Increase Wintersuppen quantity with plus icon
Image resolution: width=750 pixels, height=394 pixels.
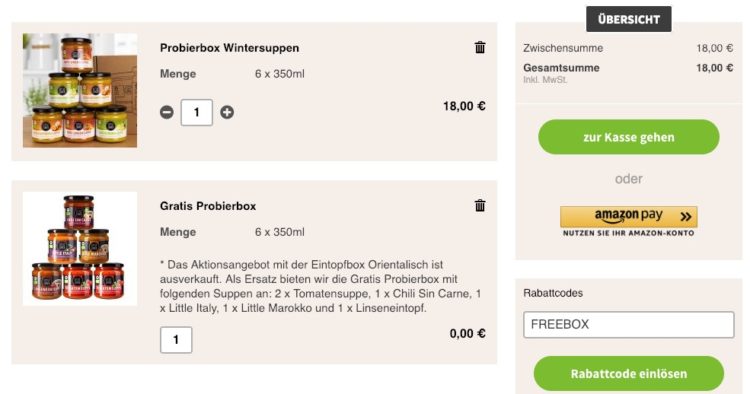click(227, 112)
